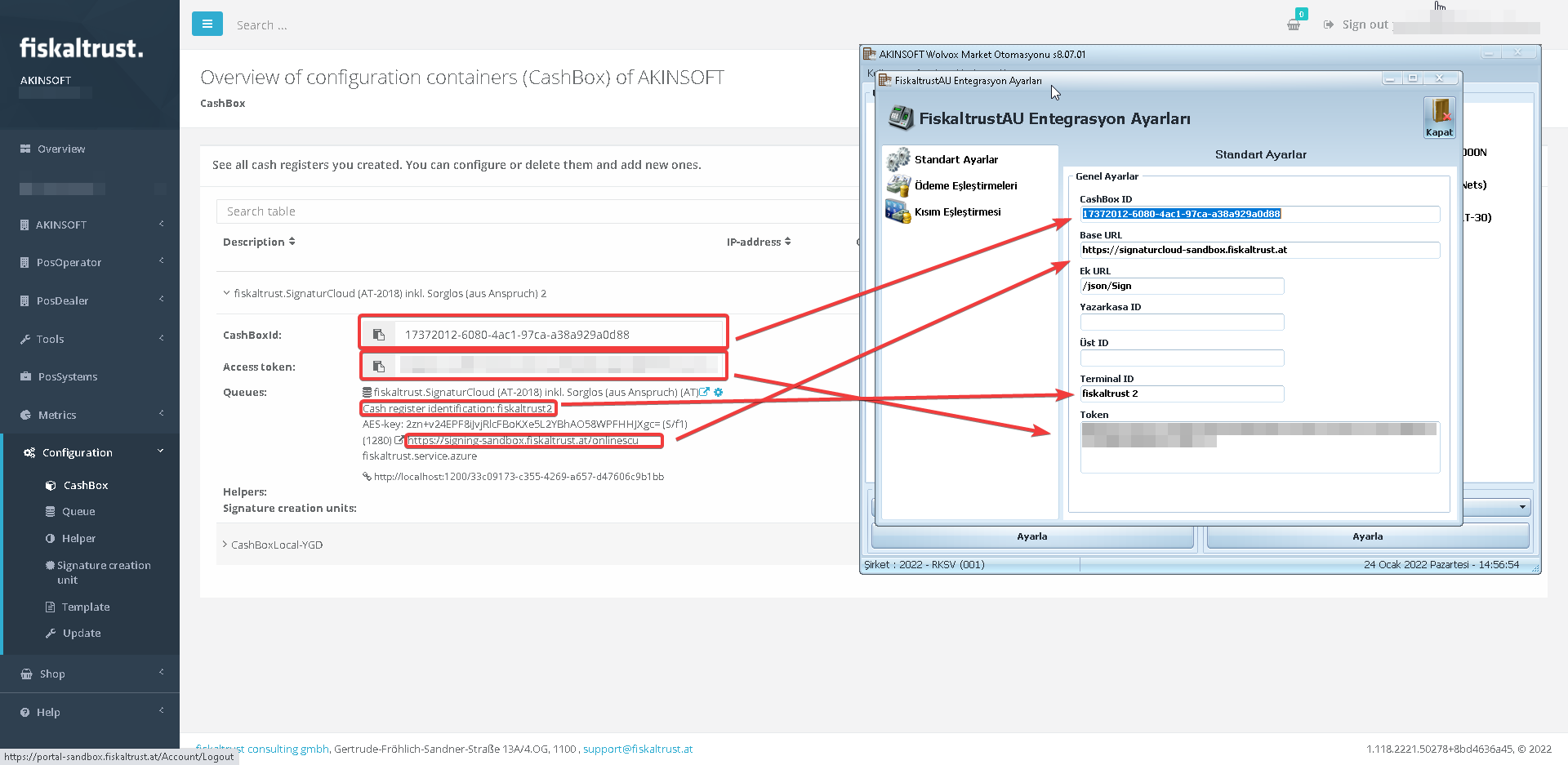This screenshot has height=765, width=1568.
Task: Click the CashBox ID field in dialog
Action: point(1259,214)
